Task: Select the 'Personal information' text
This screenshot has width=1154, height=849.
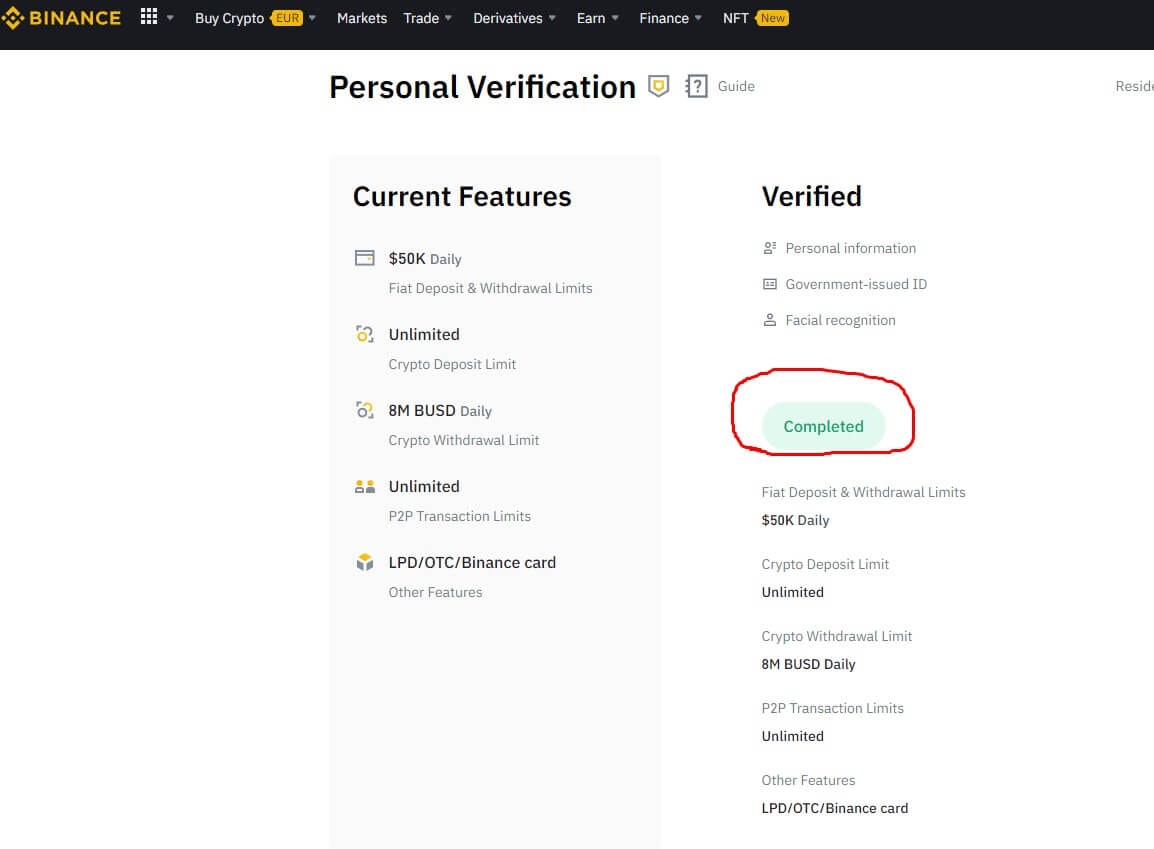Action: [851, 248]
